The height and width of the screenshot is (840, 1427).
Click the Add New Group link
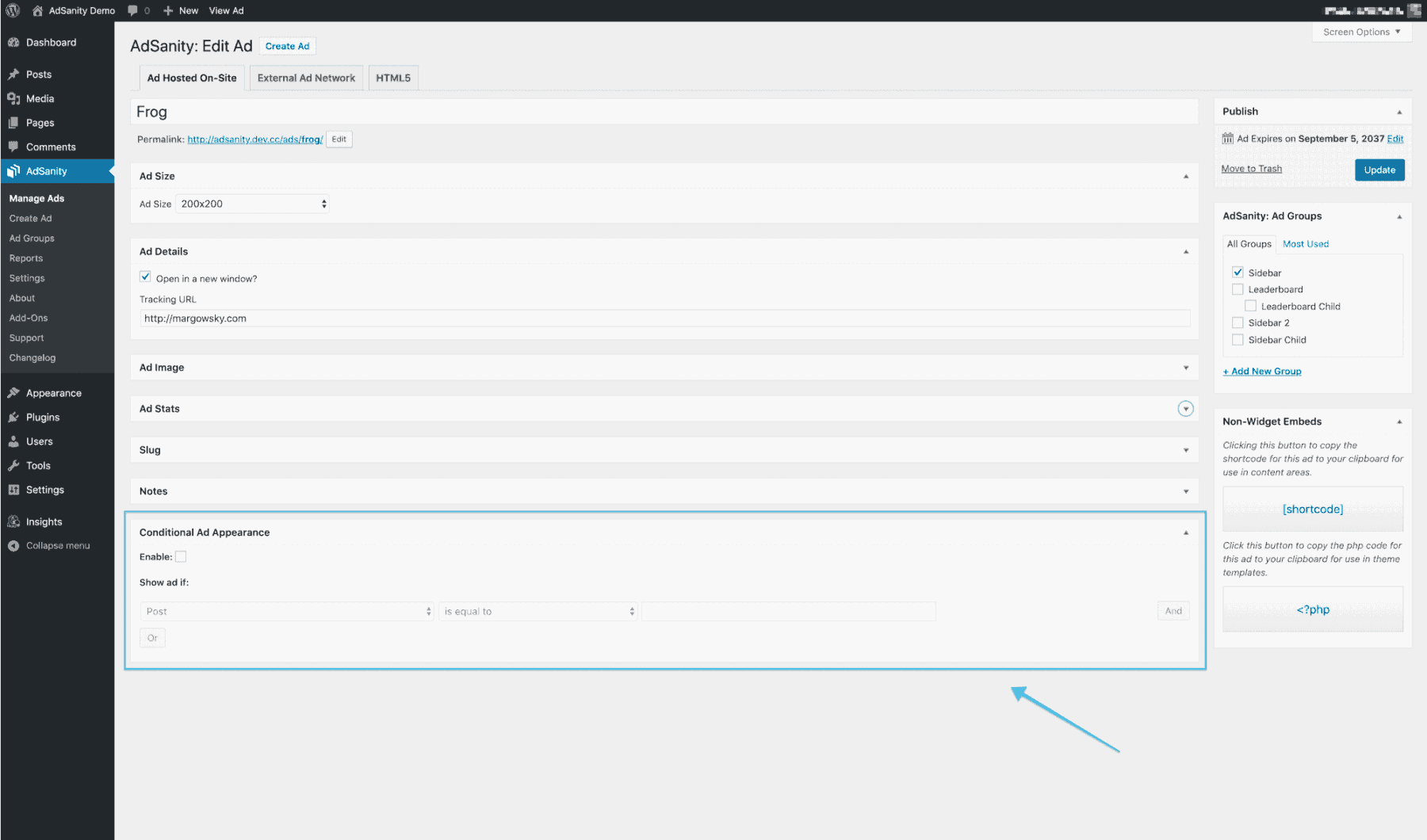pyautogui.click(x=1261, y=371)
